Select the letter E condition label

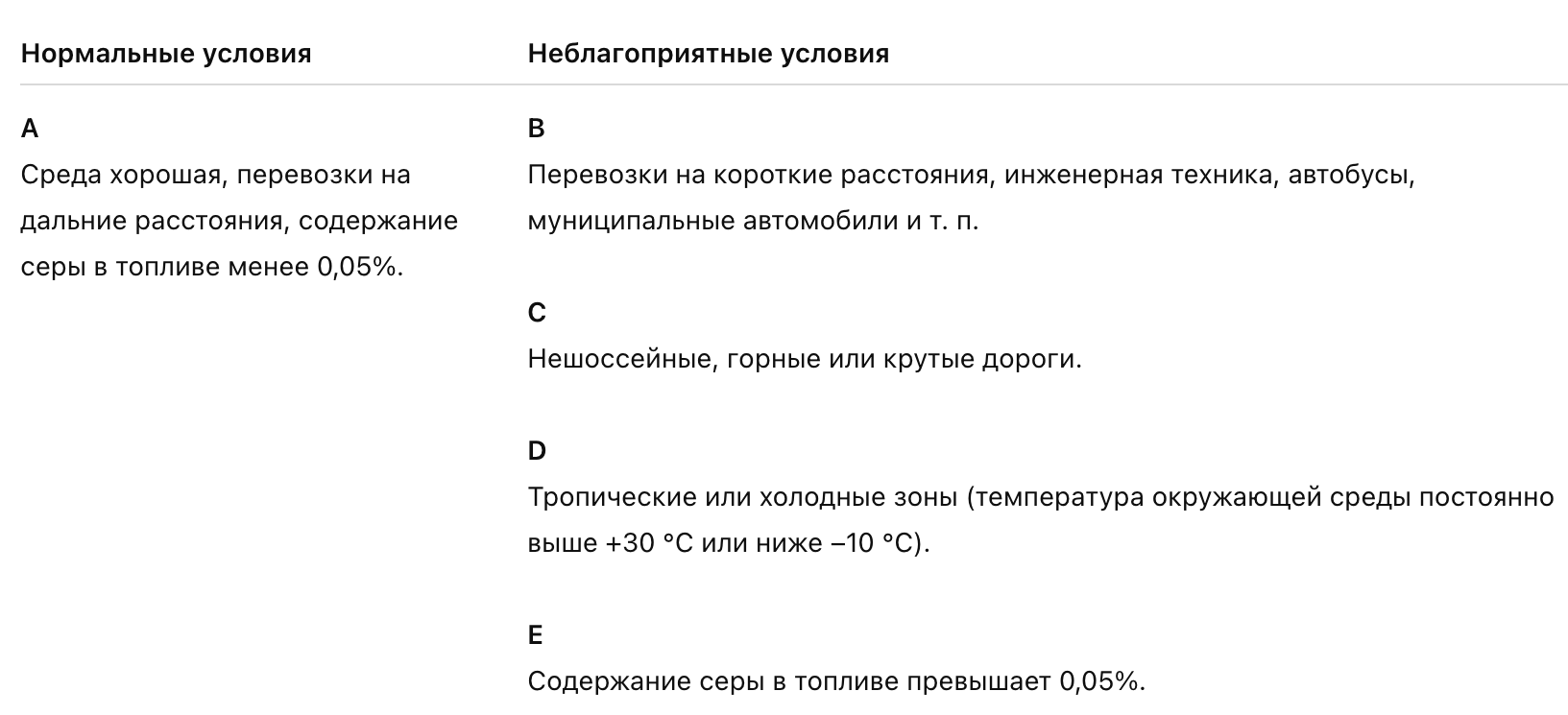tap(536, 635)
